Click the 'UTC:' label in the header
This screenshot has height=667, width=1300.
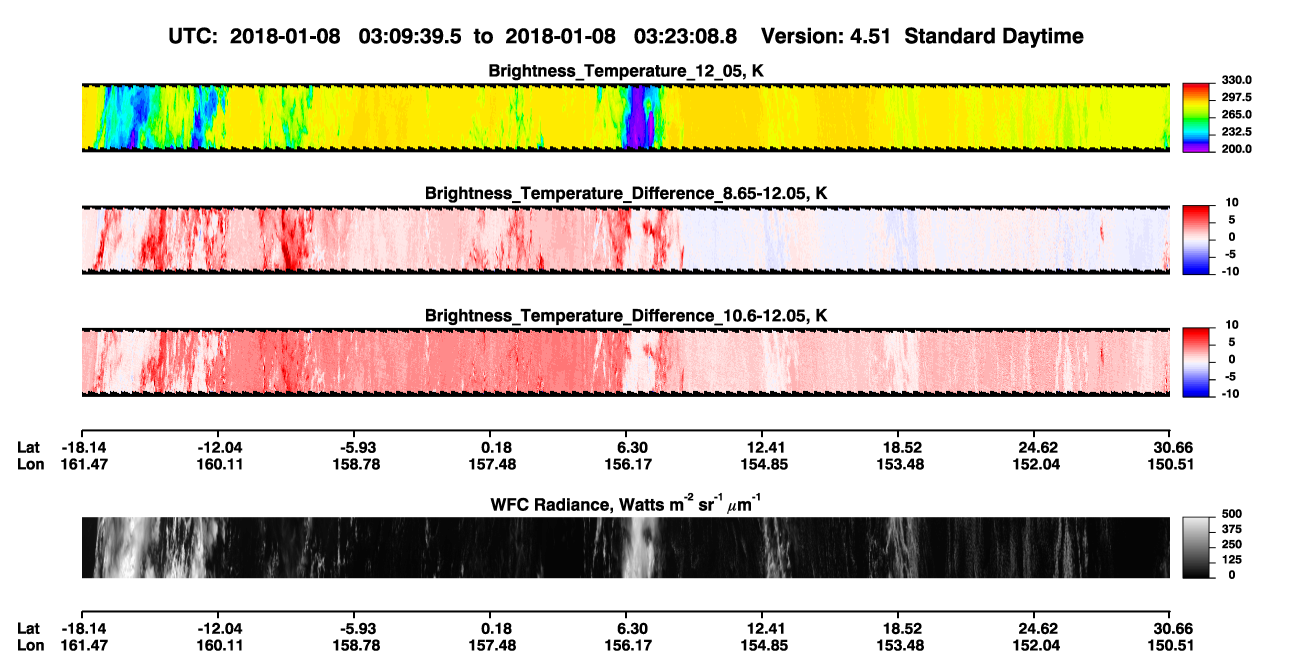pos(195,36)
